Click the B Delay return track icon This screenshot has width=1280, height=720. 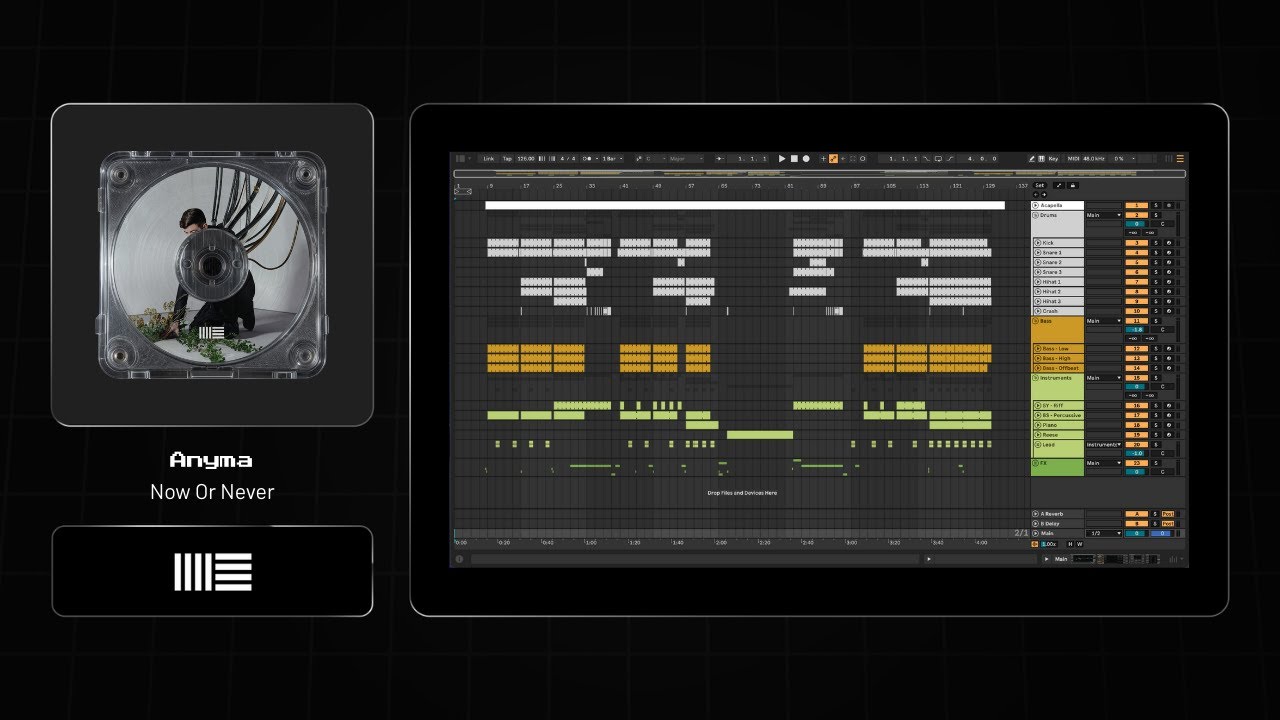coord(1036,524)
